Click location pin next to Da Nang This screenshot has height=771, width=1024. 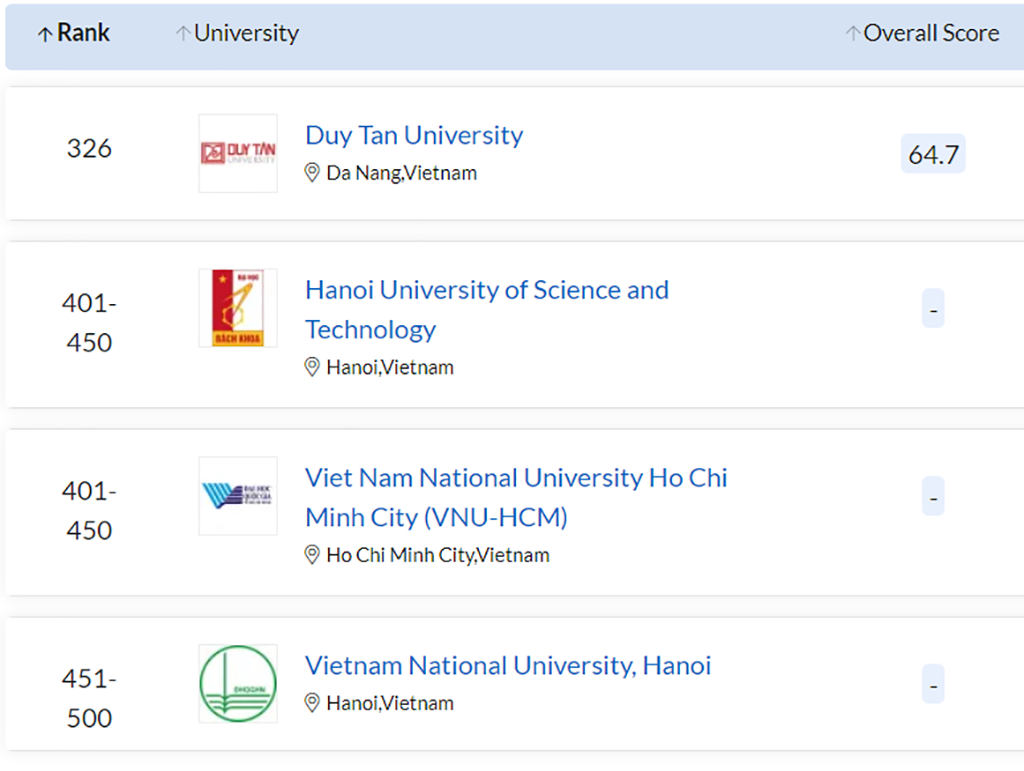pyautogui.click(x=312, y=173)
